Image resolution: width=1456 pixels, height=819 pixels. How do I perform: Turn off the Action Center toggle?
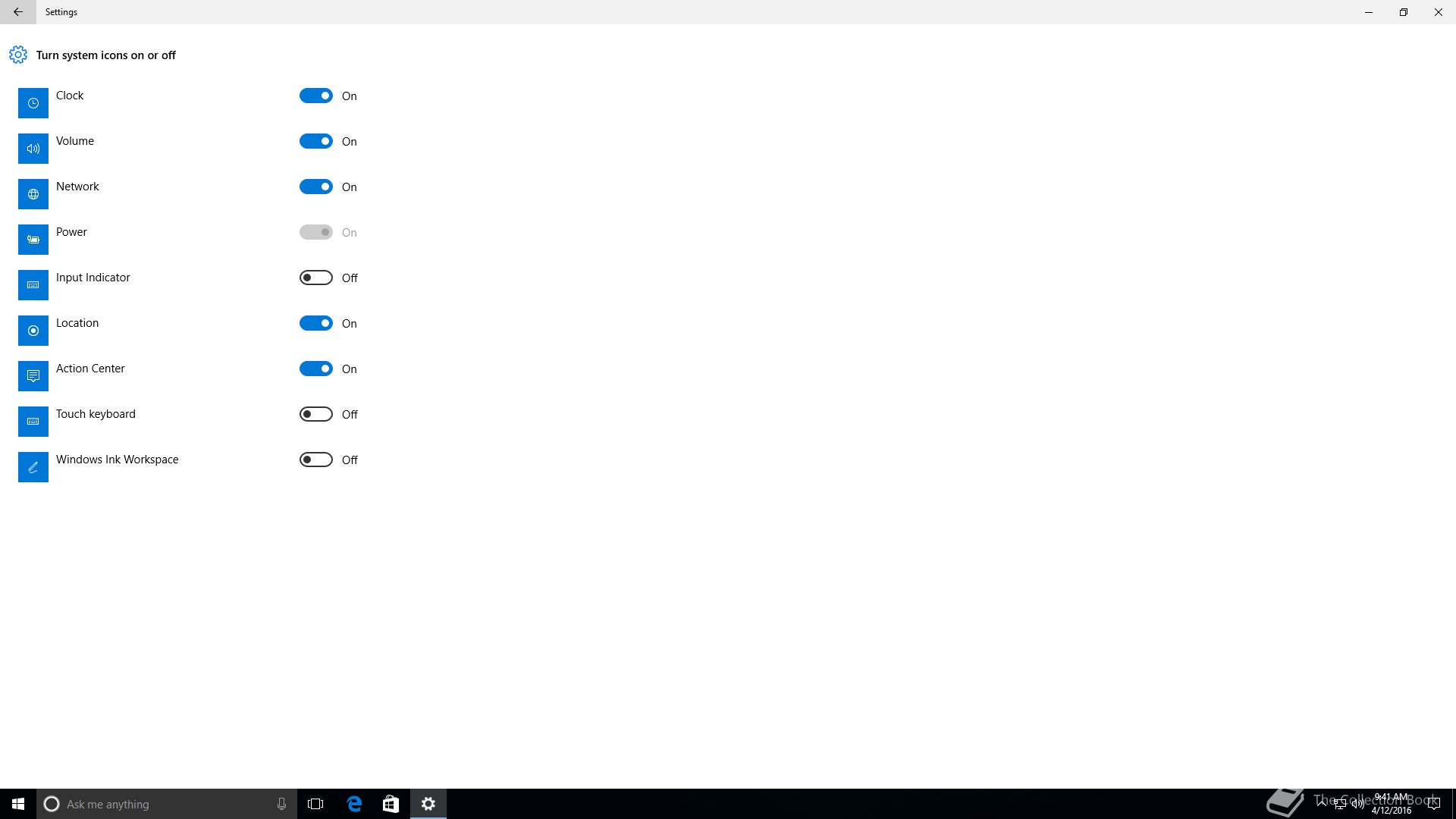[x=316, y=369]
